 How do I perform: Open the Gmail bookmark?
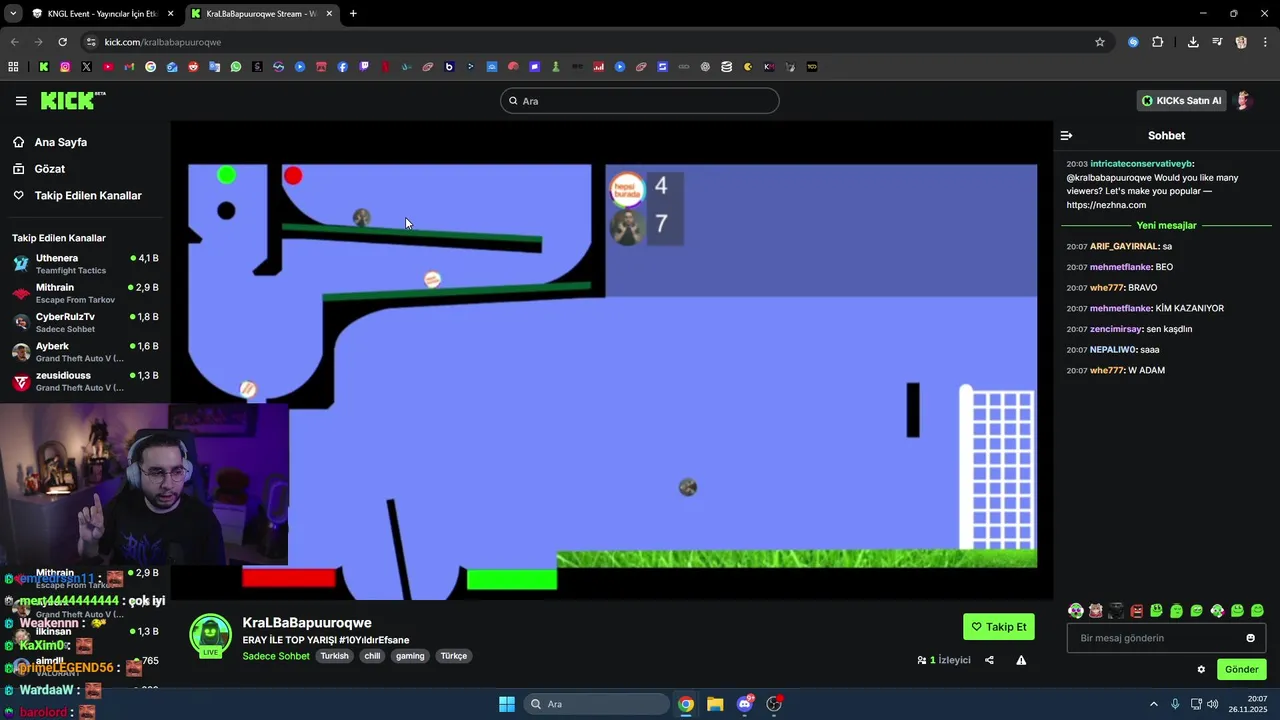[x=129, y=67]
